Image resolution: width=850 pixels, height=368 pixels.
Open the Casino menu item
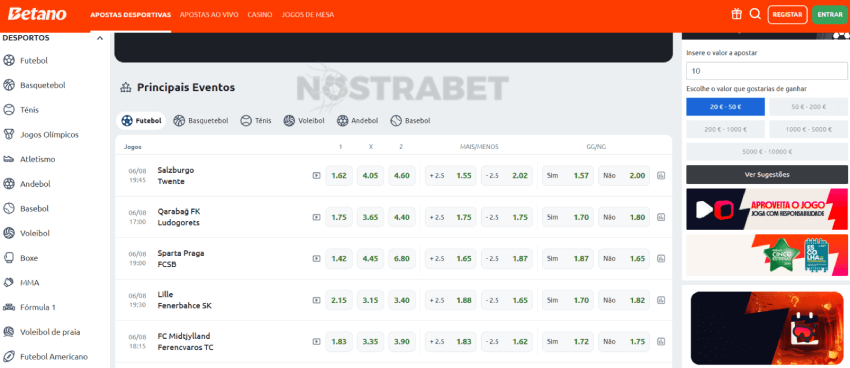pyautogui.click(x=260, y=15)
